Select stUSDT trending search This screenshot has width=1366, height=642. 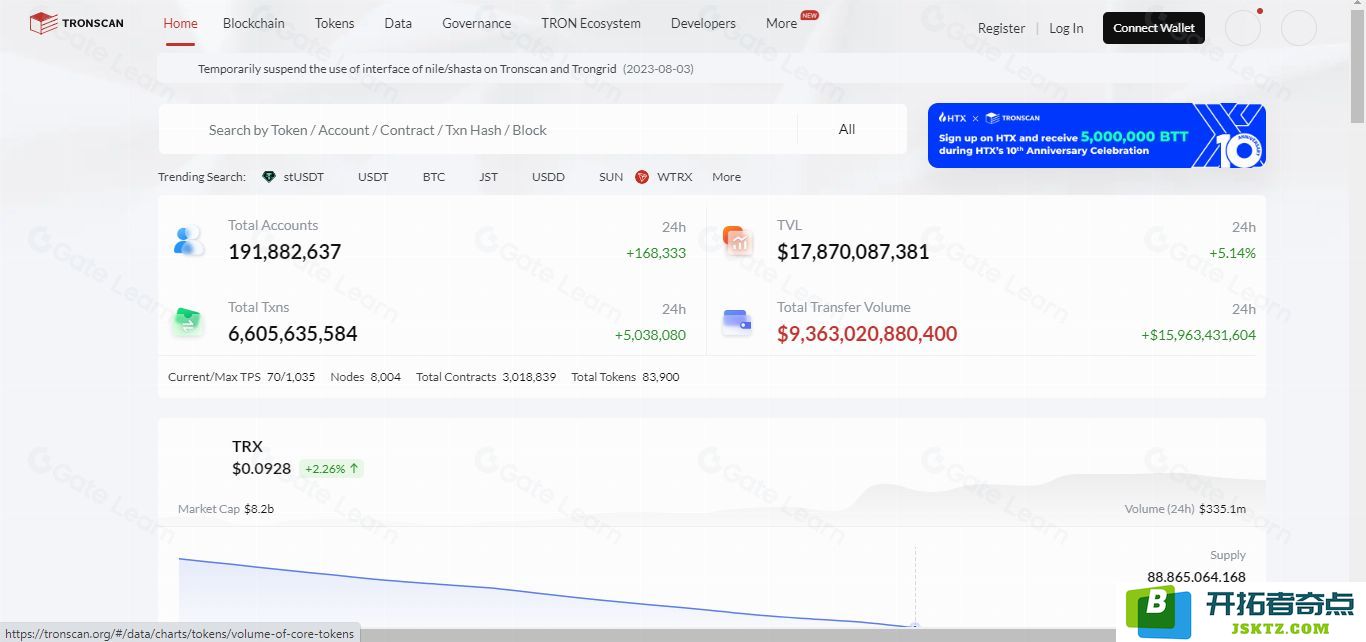(x=303, y=177)
